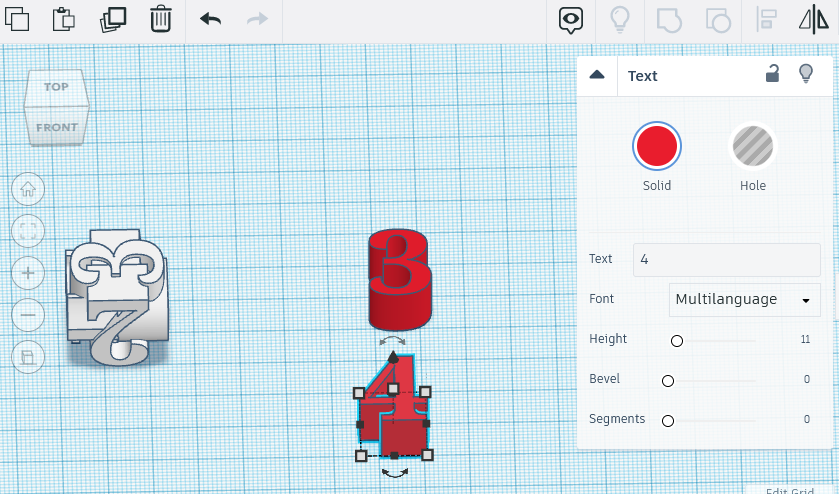
Task: Switch to orthographic view cube icon
Action: click(28, 357)
